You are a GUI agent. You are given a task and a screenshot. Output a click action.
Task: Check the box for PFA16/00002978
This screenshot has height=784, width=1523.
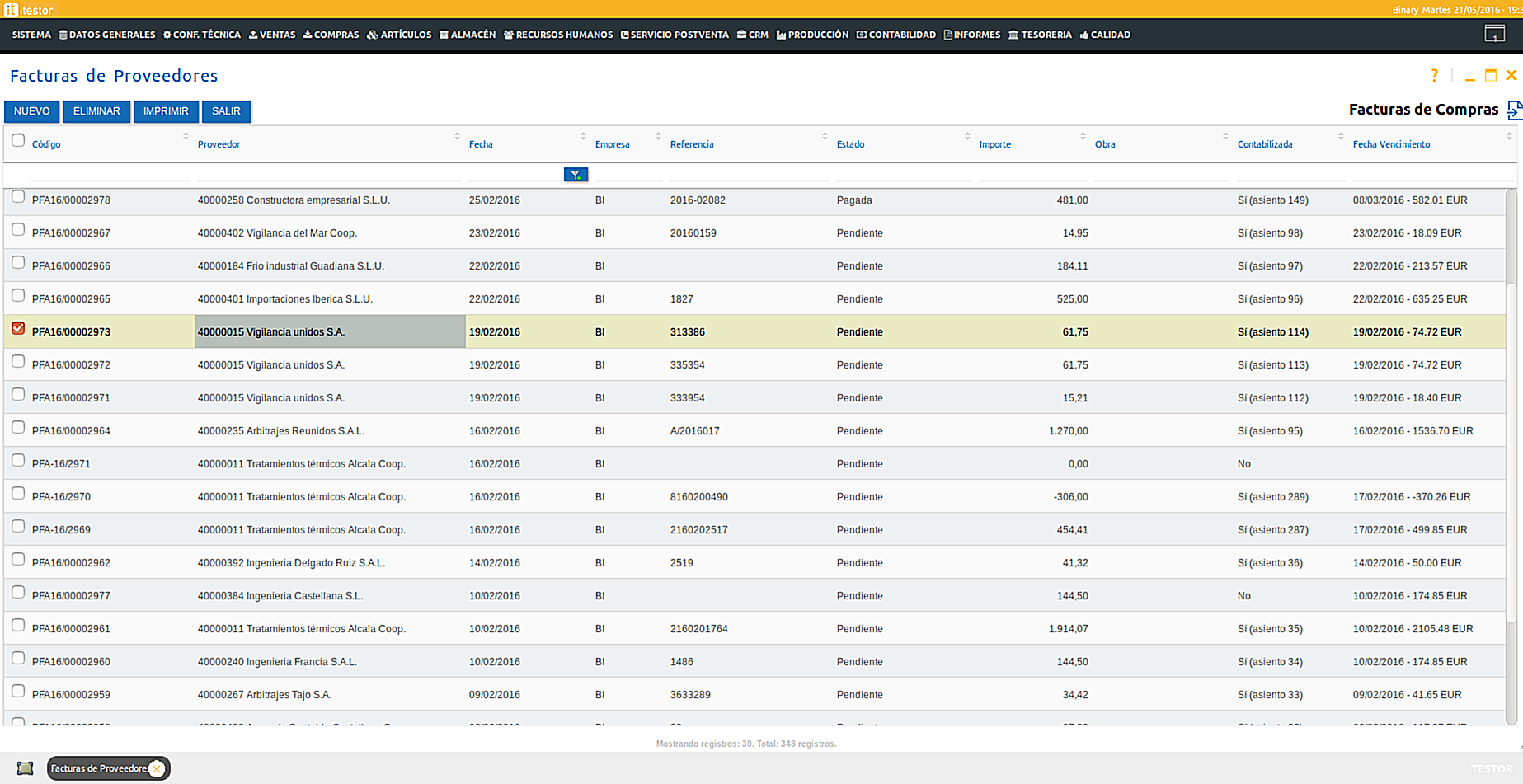click(18, 196)
